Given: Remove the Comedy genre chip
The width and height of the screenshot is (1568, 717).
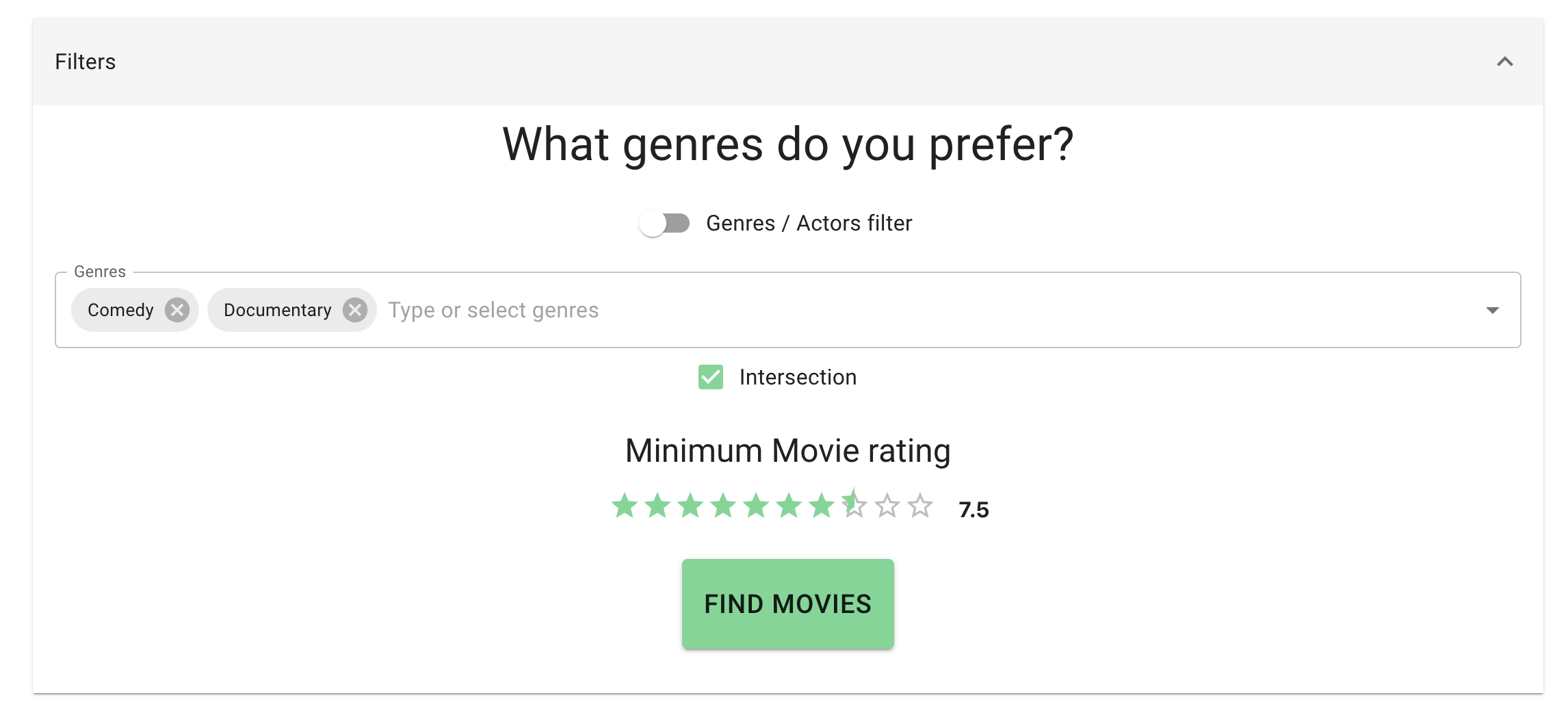Looking at the screenshot, I should [177, 310].
